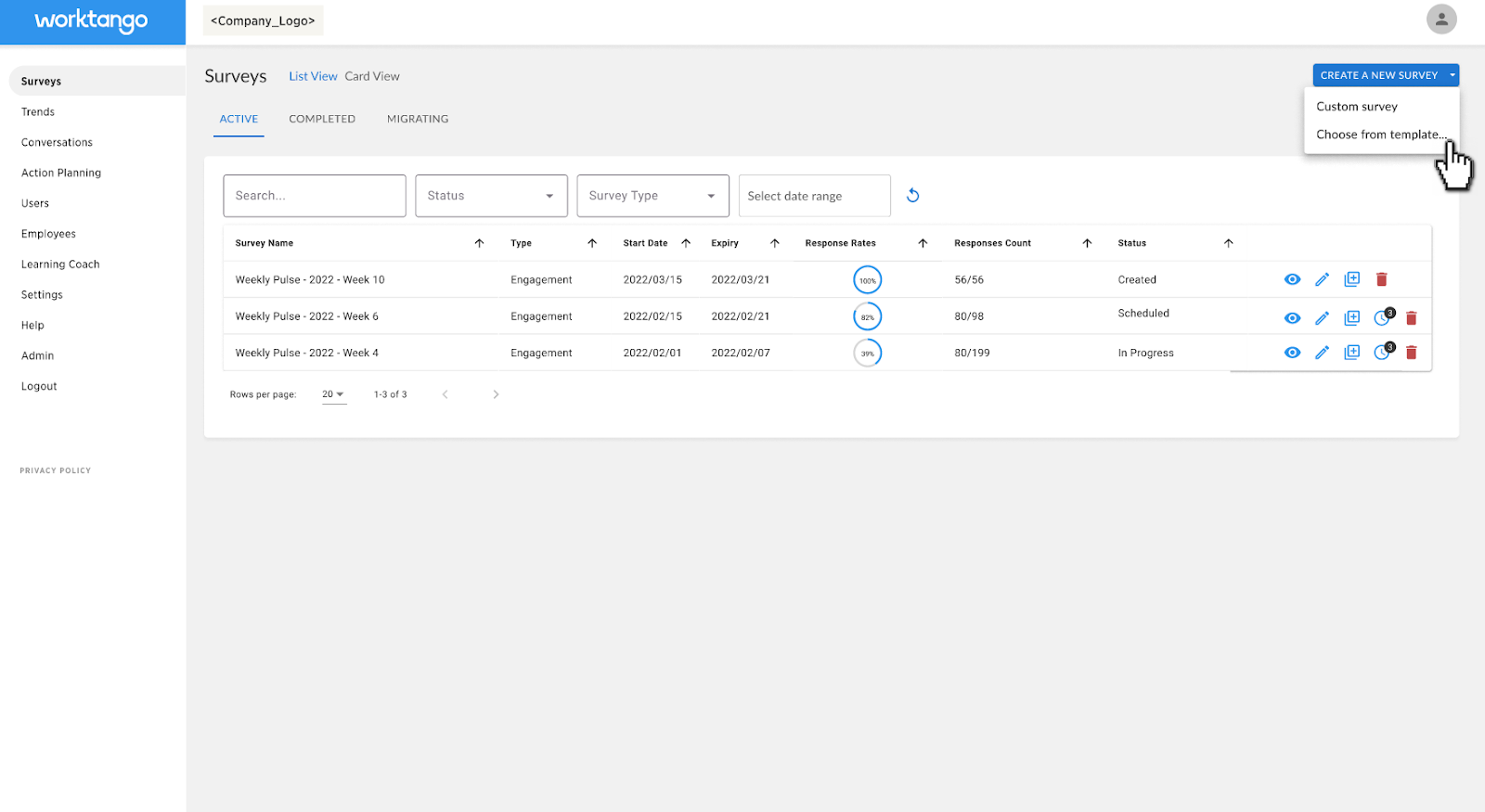This screenshot has height=812, width=1485.
Task: Click Logout in the sidebar
Action: [x=39, y=386]
